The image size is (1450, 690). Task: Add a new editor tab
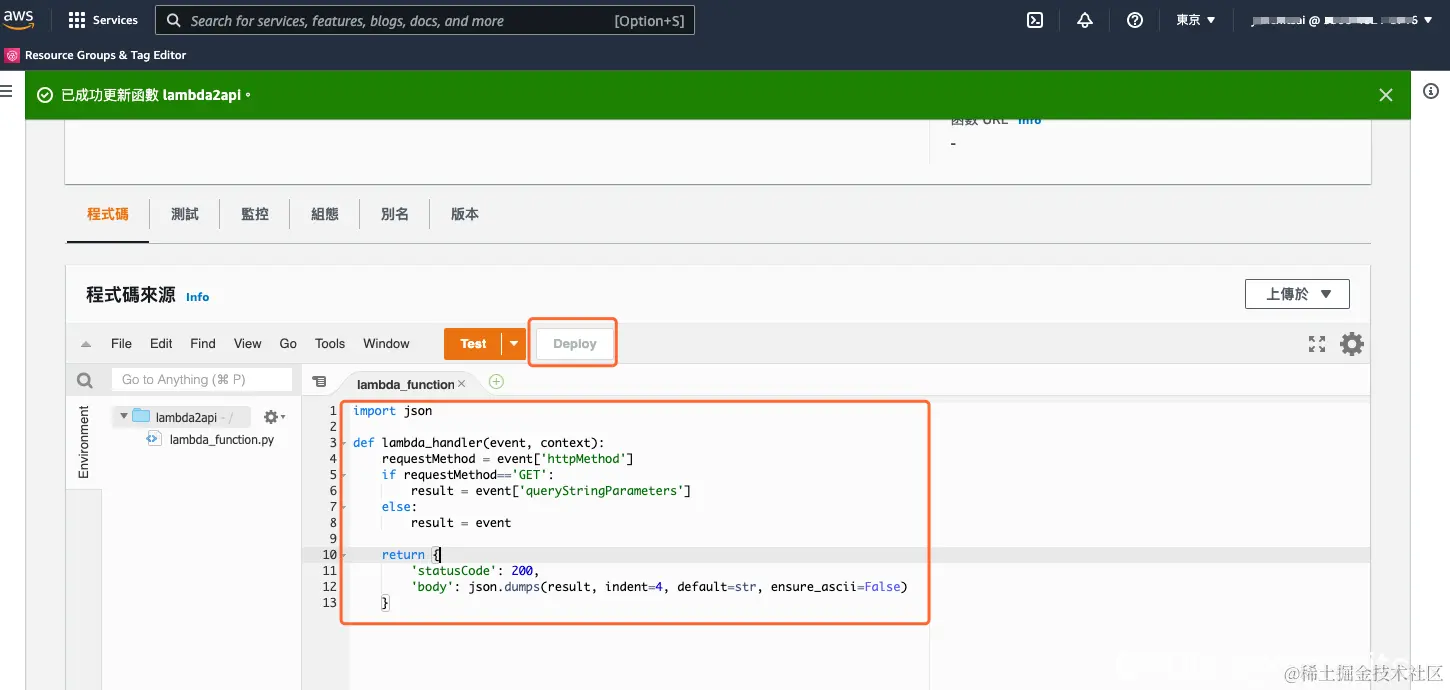click(x=496, y=381)
